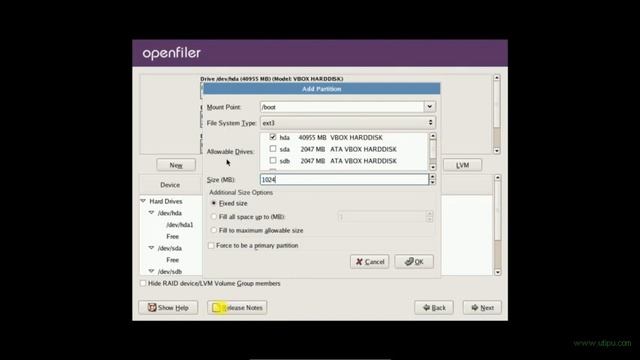Screen dimensions: 640x360
Task: Select Fill to maximum allowable size
Action: (213, 230)
